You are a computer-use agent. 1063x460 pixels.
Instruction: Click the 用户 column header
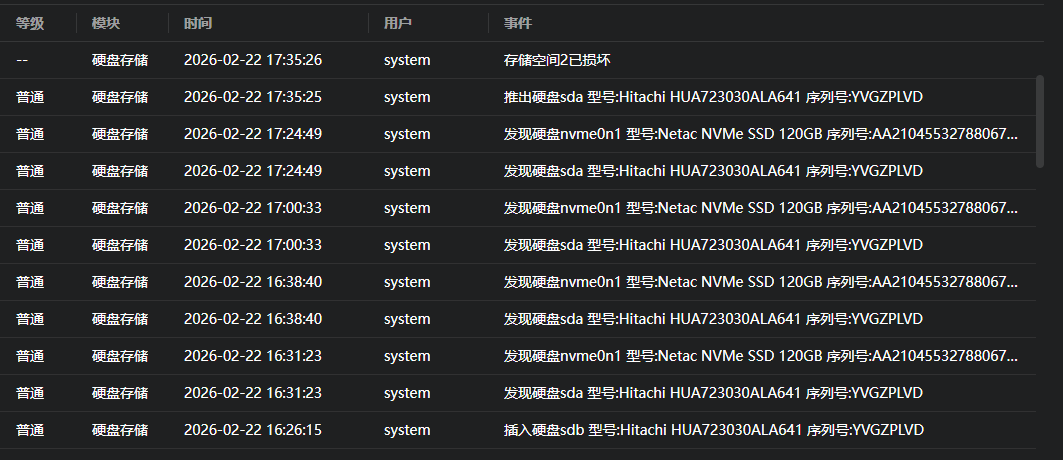398,22
